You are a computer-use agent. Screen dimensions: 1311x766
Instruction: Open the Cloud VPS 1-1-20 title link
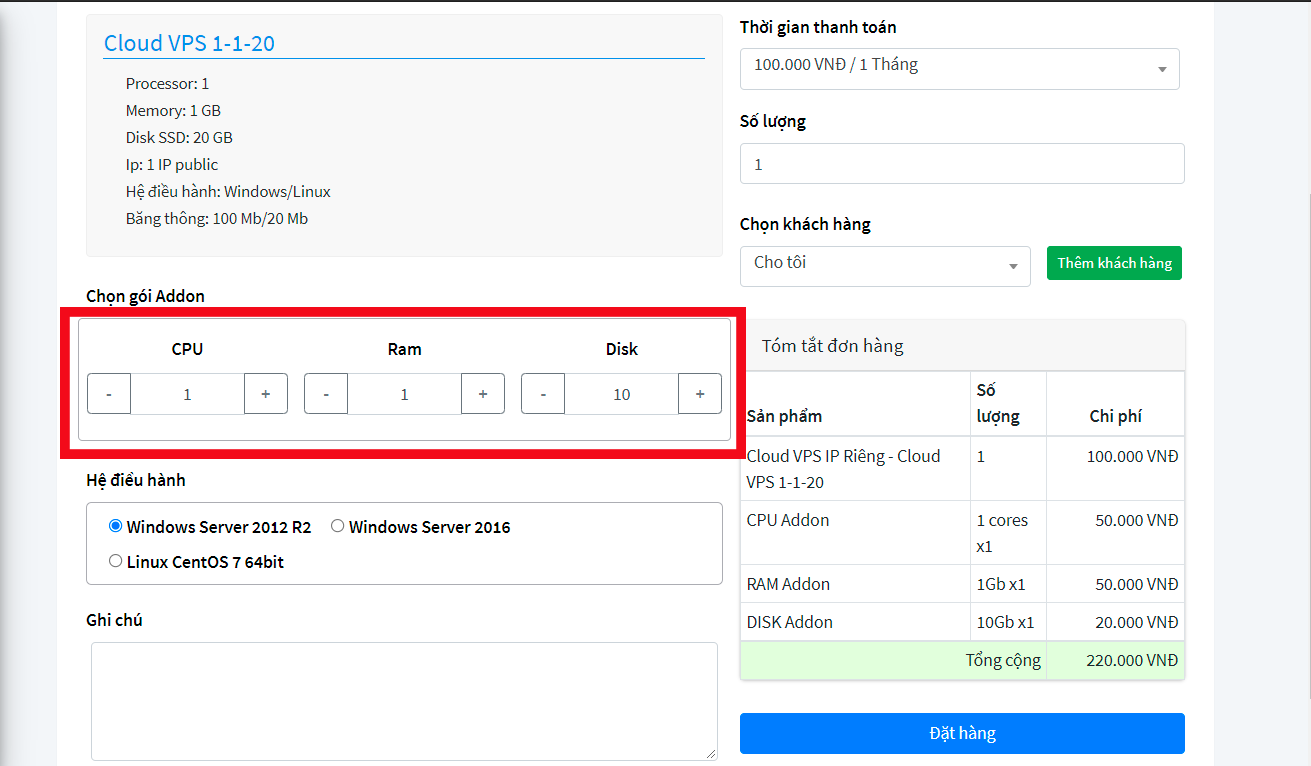189,43
